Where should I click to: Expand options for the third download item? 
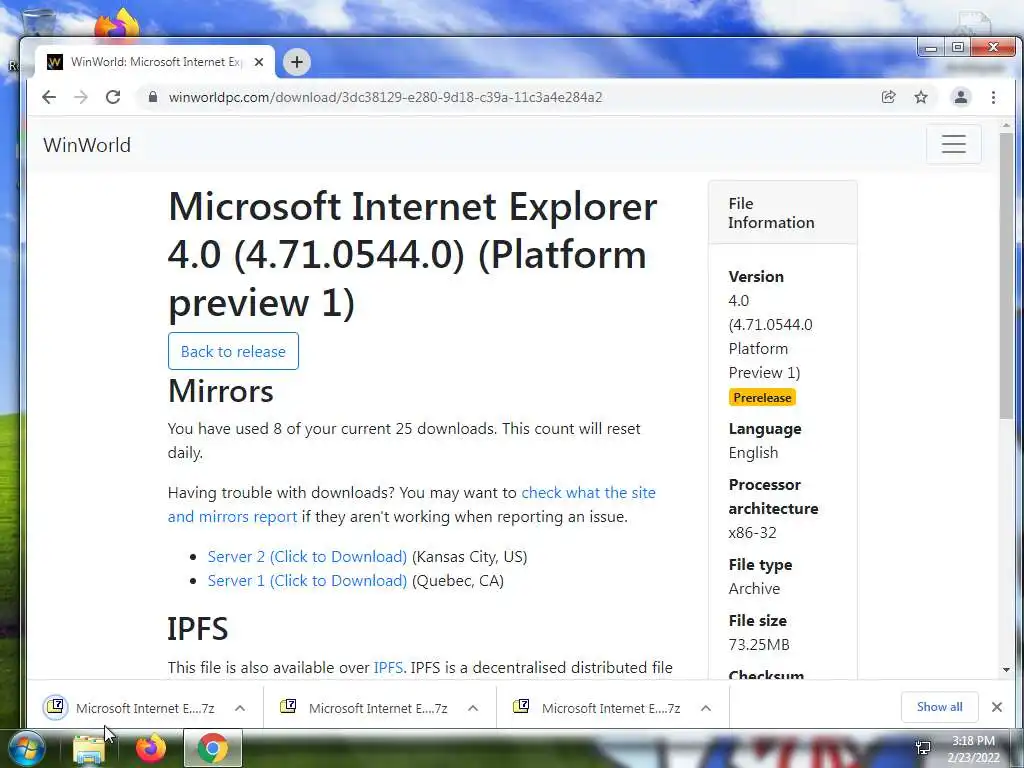(706, 708)
